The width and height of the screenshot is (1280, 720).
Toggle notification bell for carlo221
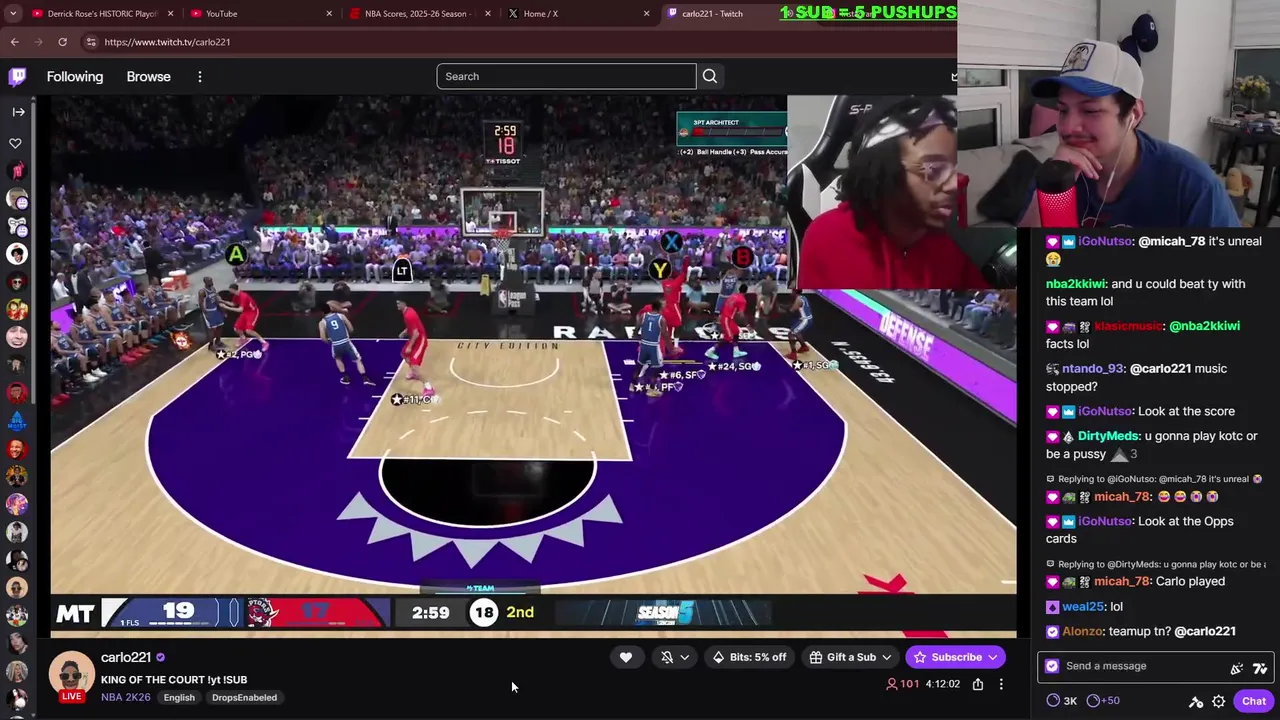667,657
